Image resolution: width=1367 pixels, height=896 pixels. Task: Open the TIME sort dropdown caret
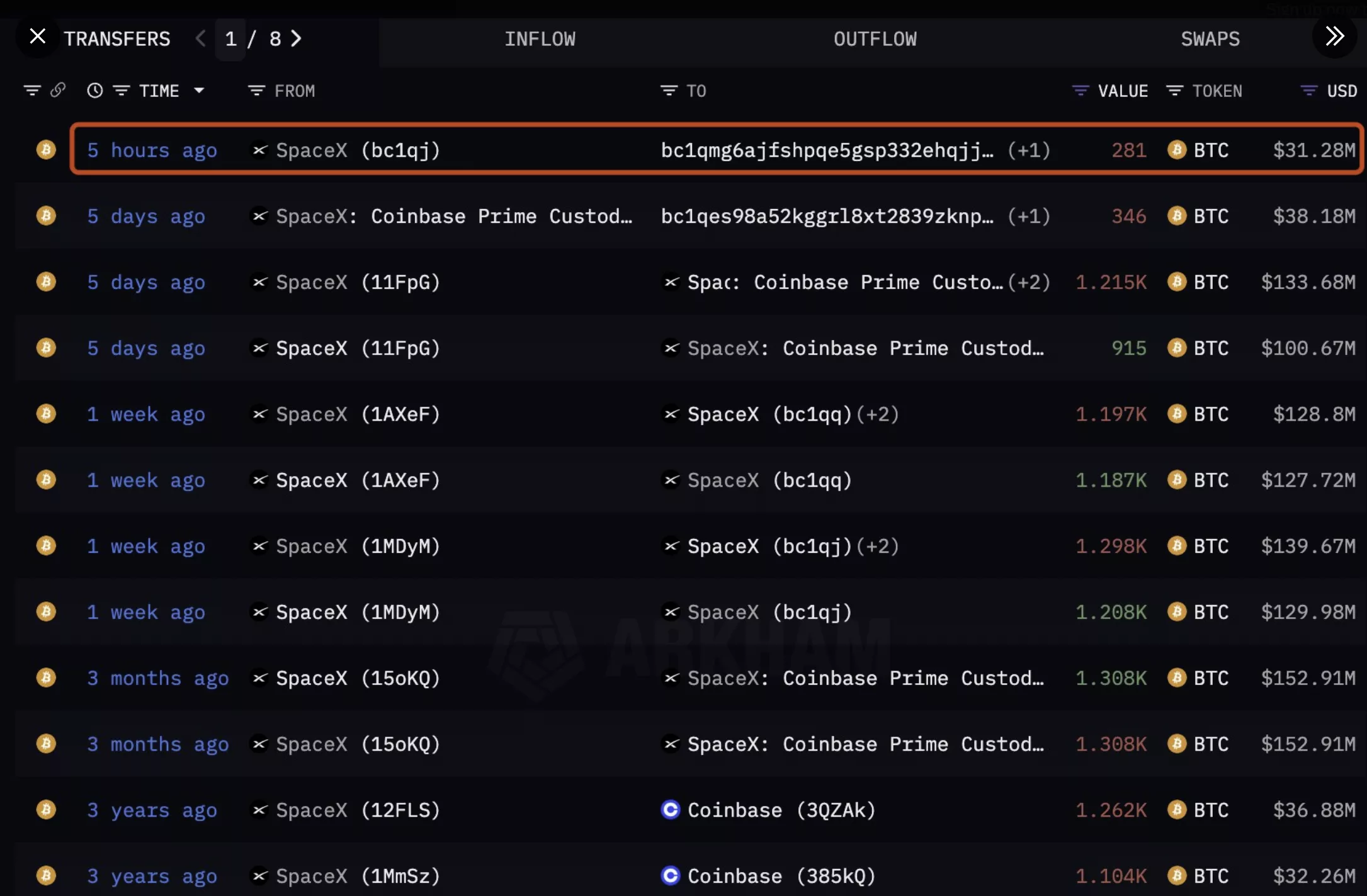pos(199,90)
